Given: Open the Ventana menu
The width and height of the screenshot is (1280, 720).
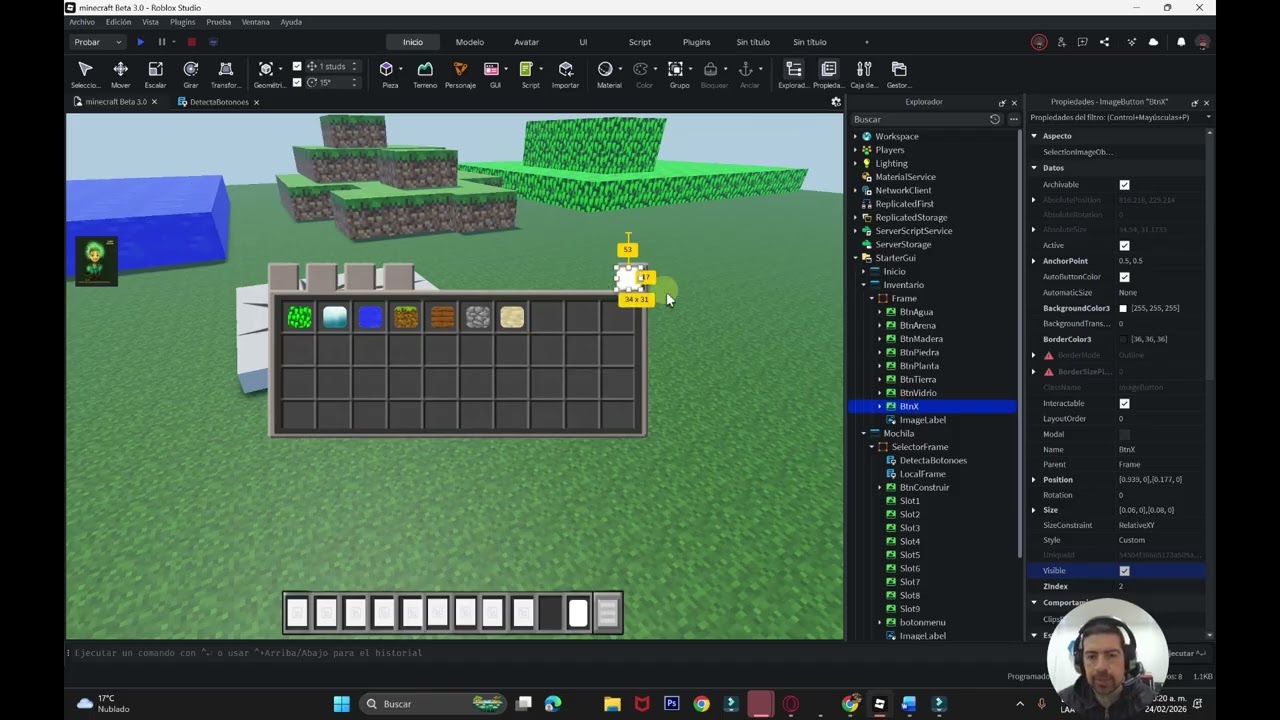Looking at the screenshot, I should pyautogui.click(x=255, y=22).
